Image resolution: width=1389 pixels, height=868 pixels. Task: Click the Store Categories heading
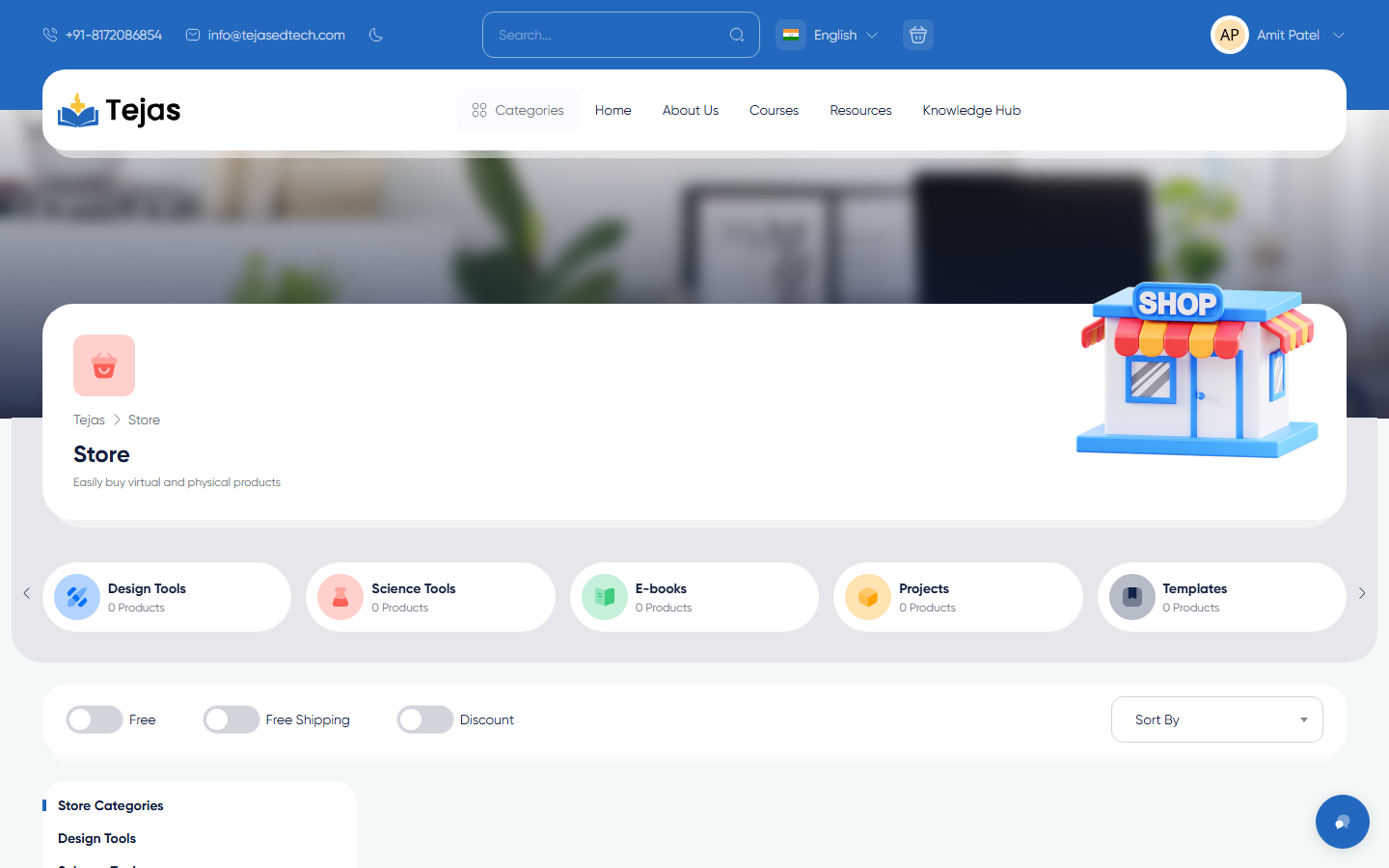(x=111, y=805)
